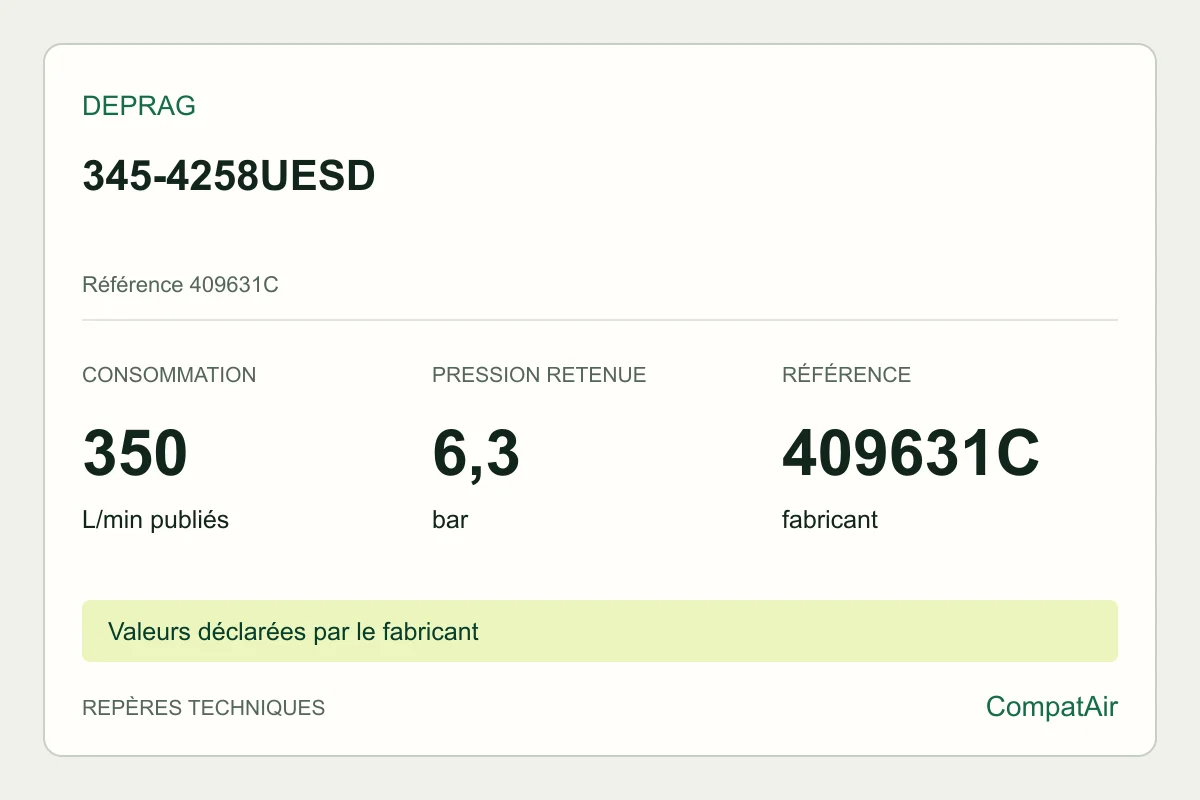The width and height of the screenshot is (1200, 800).
Task: Click the DEPRAG brand label
Action: (x=139, y=106)
